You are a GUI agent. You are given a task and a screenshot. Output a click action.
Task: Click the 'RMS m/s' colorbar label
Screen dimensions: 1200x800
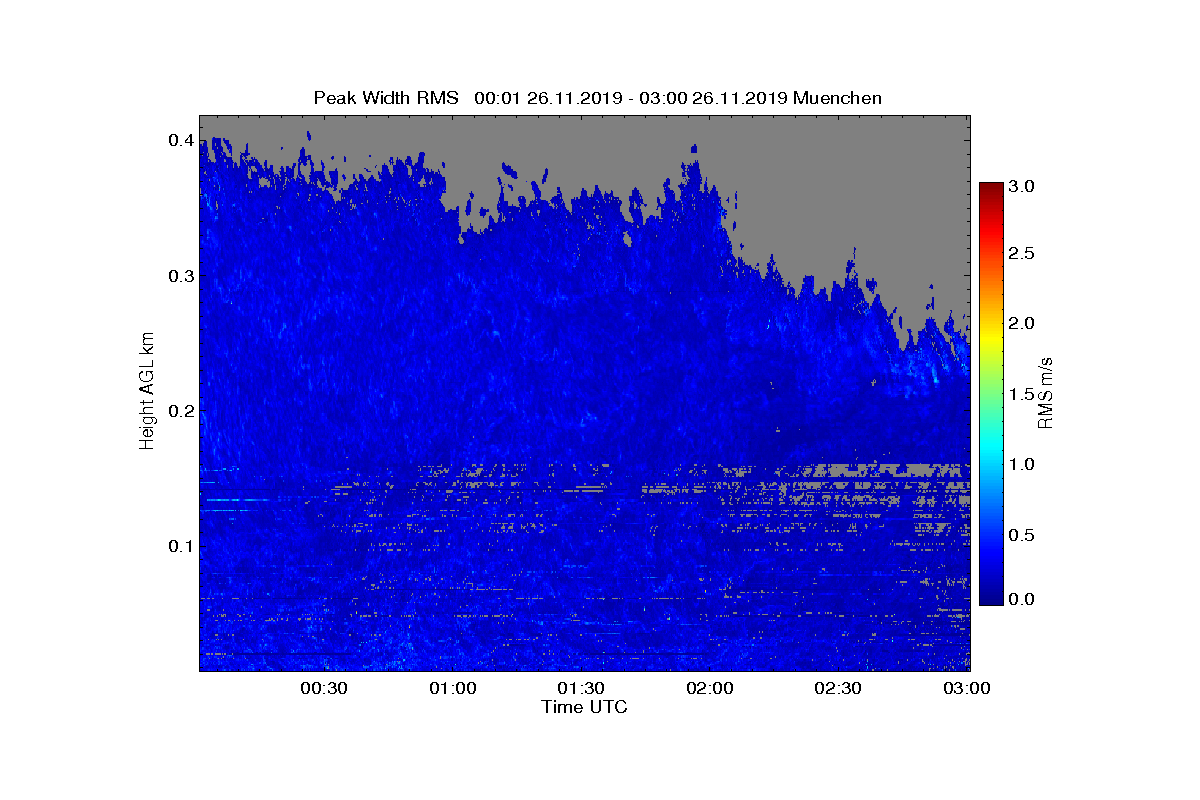(x=1045, y=391)
